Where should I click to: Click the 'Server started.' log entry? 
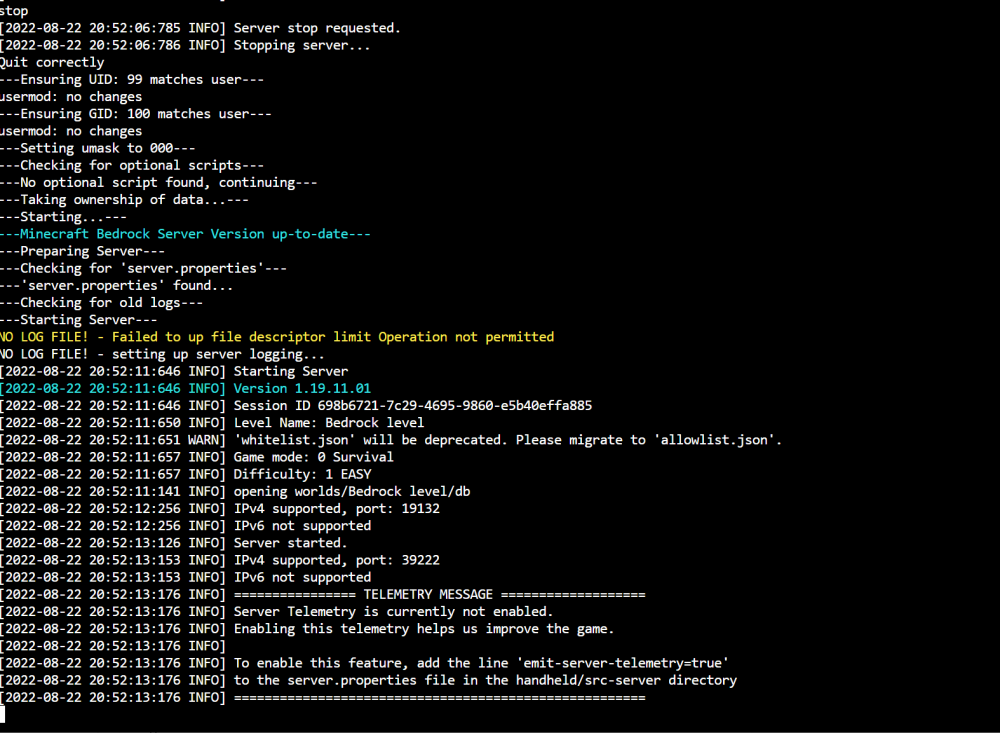coord(173,543)
